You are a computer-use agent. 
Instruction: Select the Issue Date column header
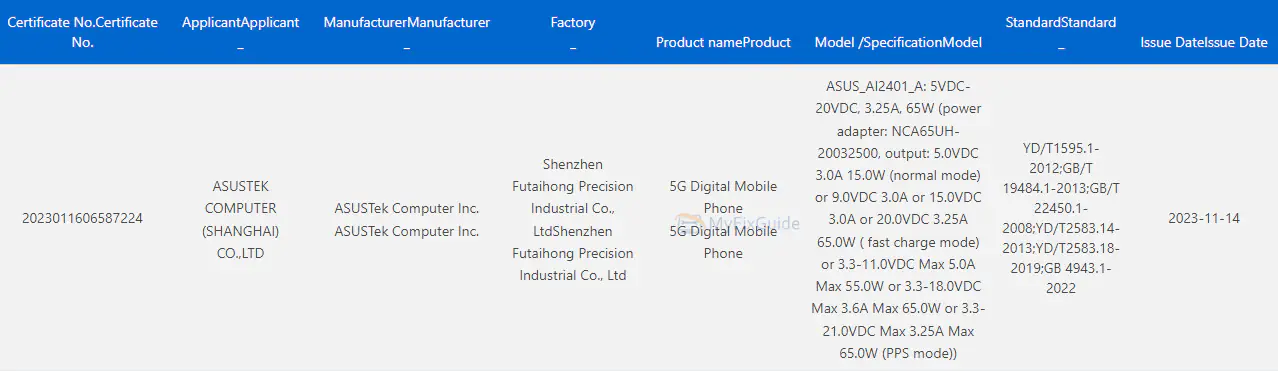[x=1204, y=42]
